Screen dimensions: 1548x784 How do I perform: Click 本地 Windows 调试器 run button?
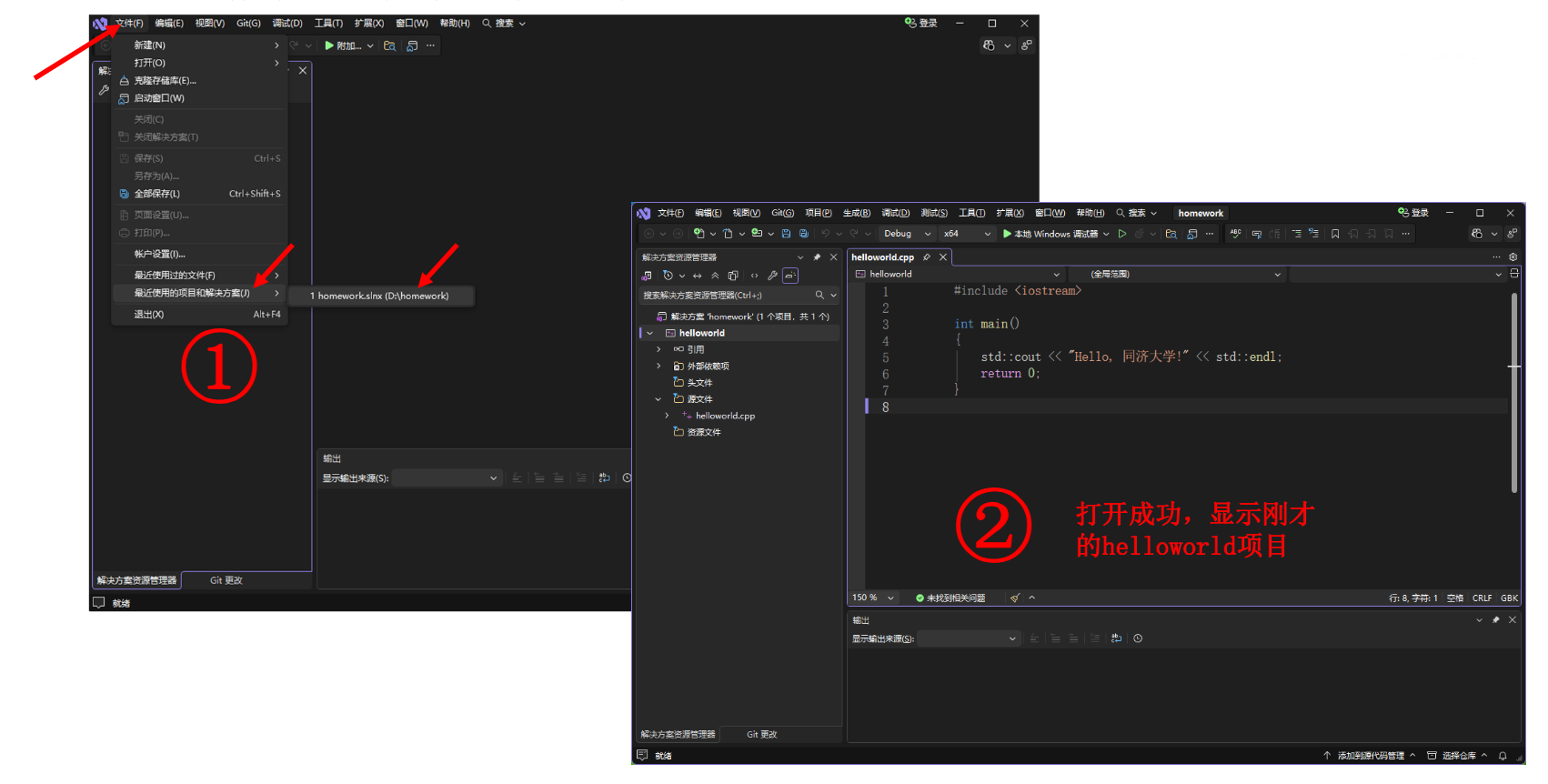(1050, 234)
